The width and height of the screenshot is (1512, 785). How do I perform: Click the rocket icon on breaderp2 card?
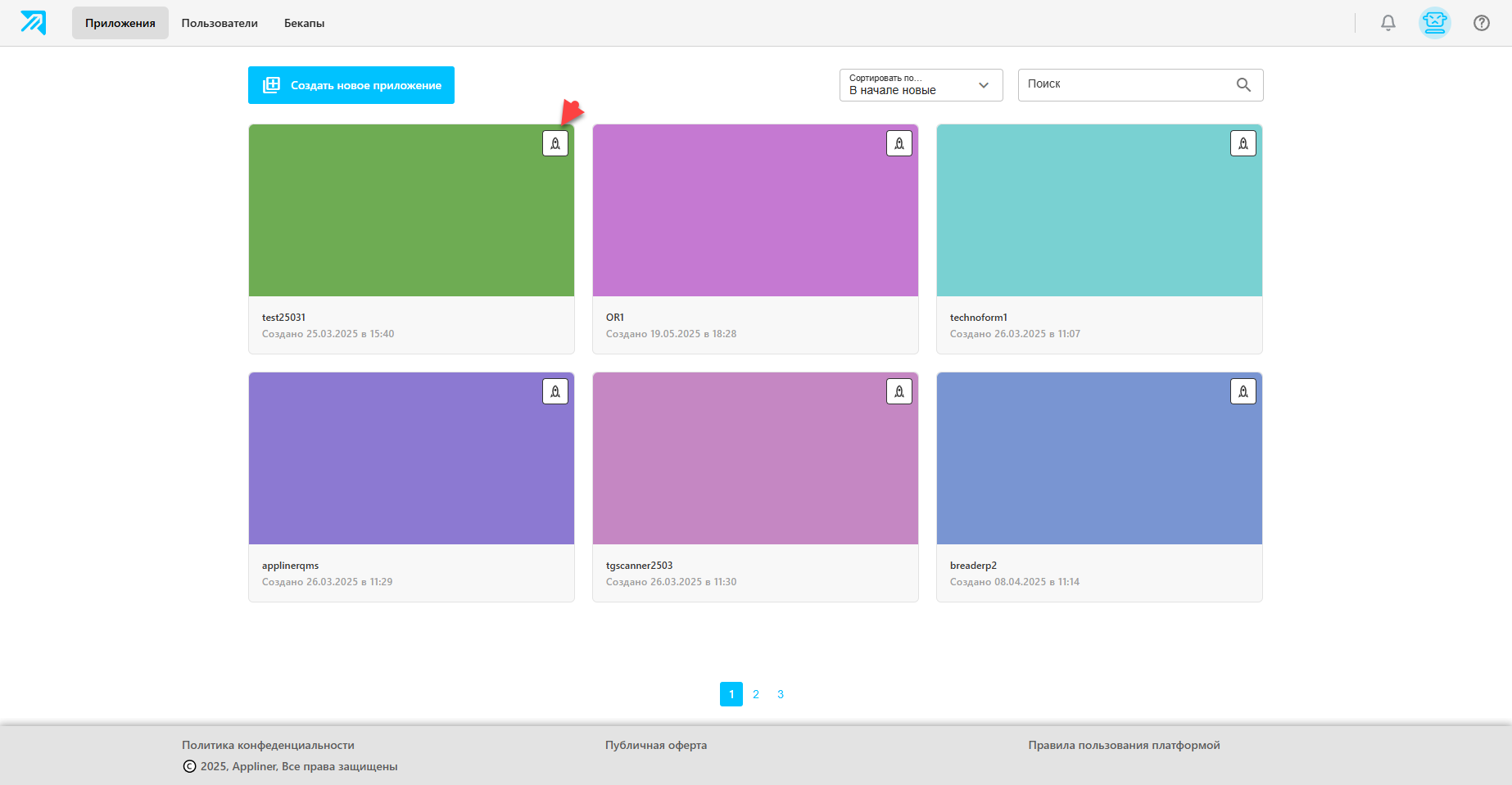(x=1243, y=391)
